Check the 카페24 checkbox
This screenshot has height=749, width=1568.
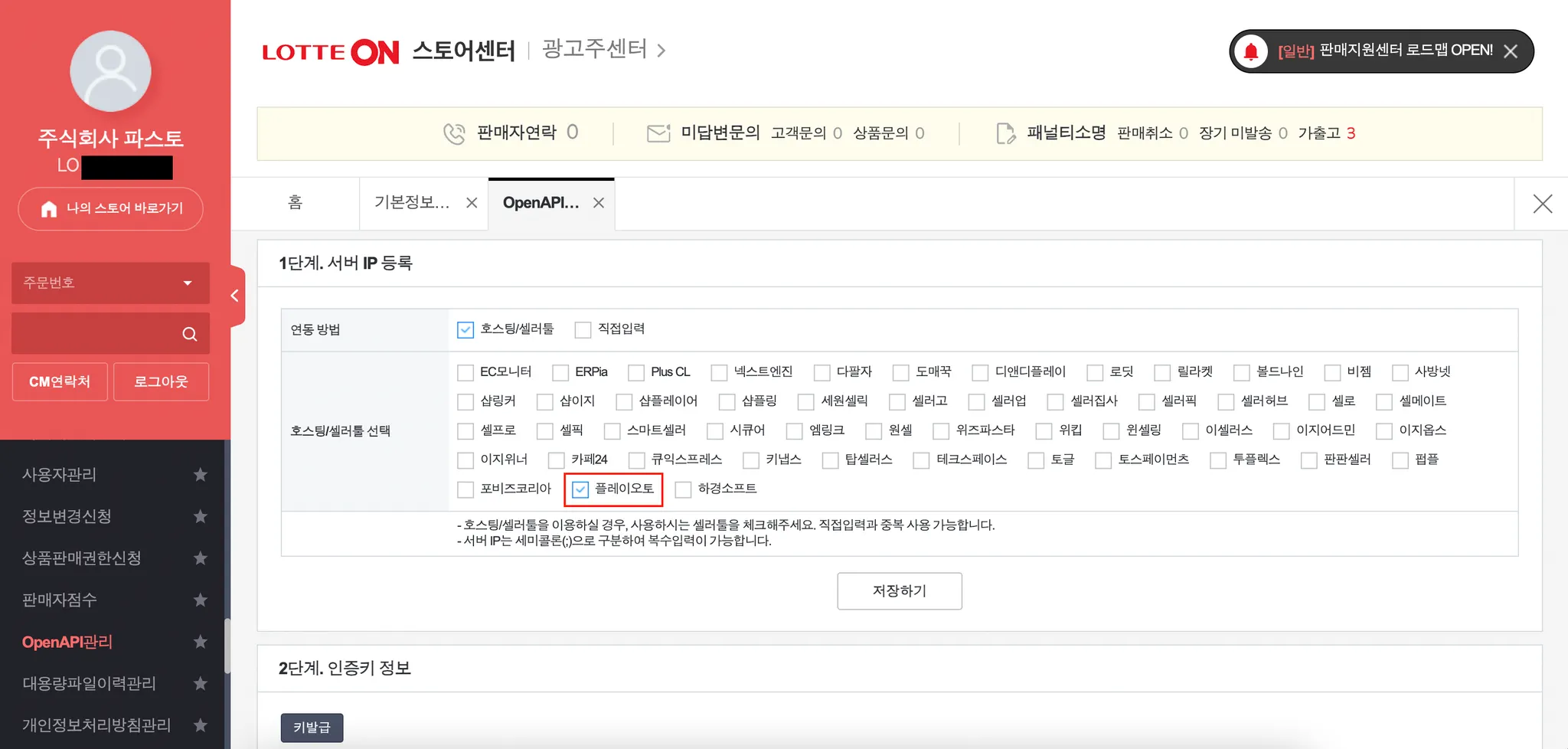pos(557,460)
